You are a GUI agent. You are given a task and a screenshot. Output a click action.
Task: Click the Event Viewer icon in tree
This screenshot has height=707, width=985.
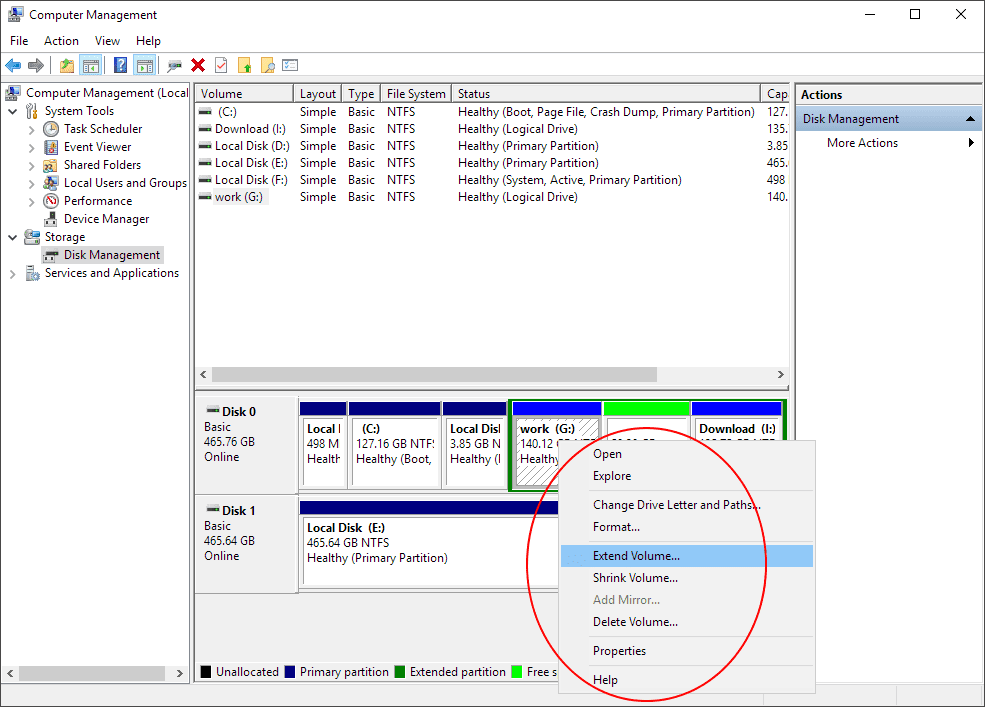pos(51,147)
